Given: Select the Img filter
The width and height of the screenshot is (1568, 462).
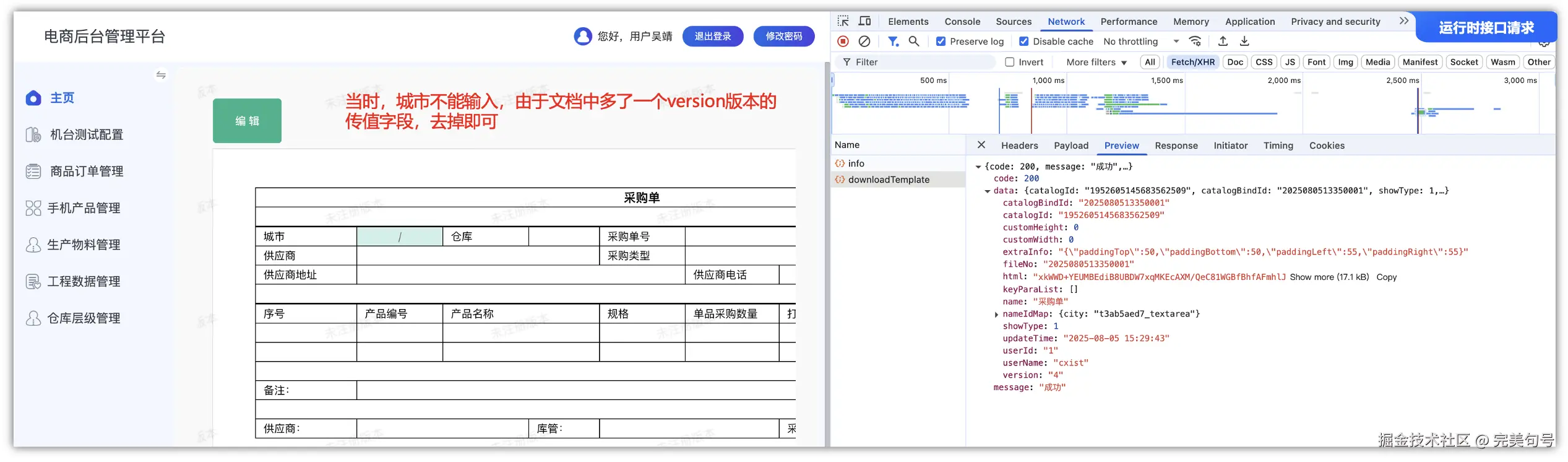Looking at the screenshot, I should coord(1346,62).
